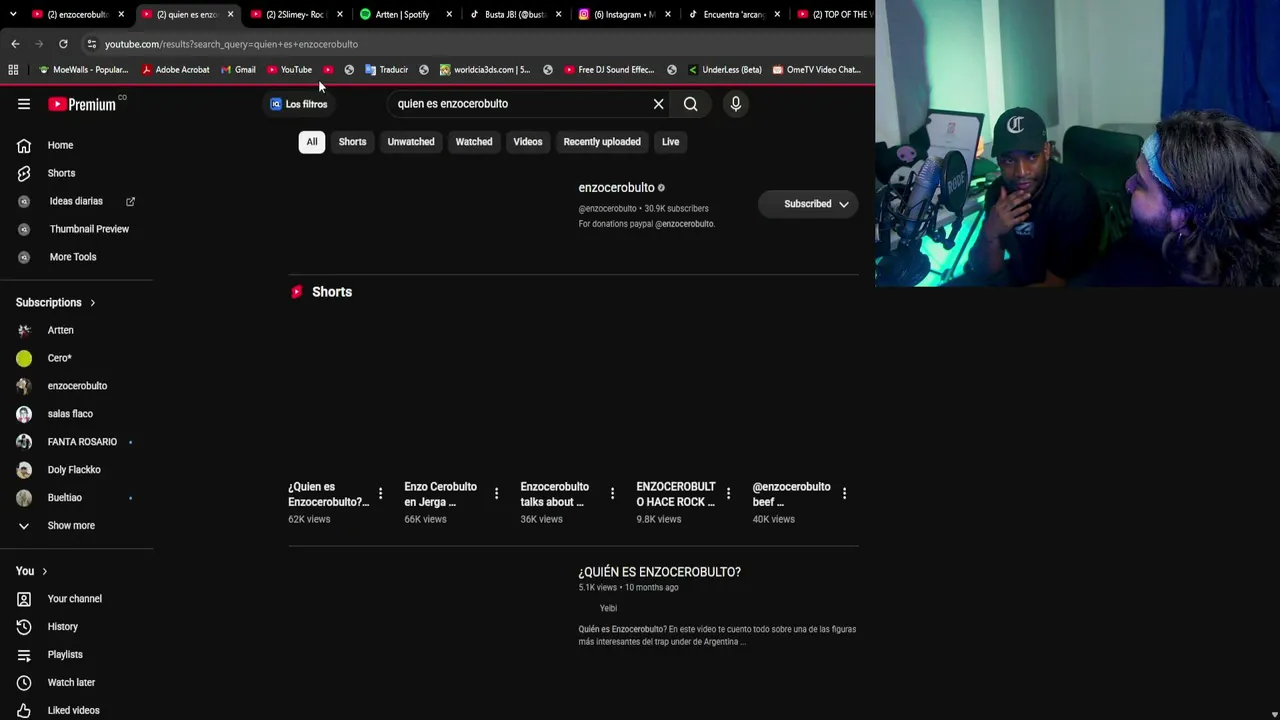Open the Watch later icon

[x=24, y=683]
